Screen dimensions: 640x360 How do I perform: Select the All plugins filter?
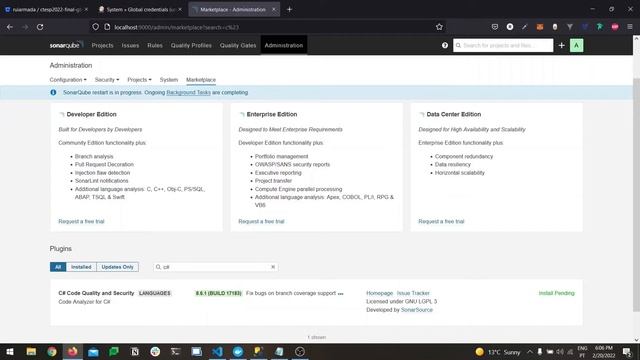tap(58, 267)
